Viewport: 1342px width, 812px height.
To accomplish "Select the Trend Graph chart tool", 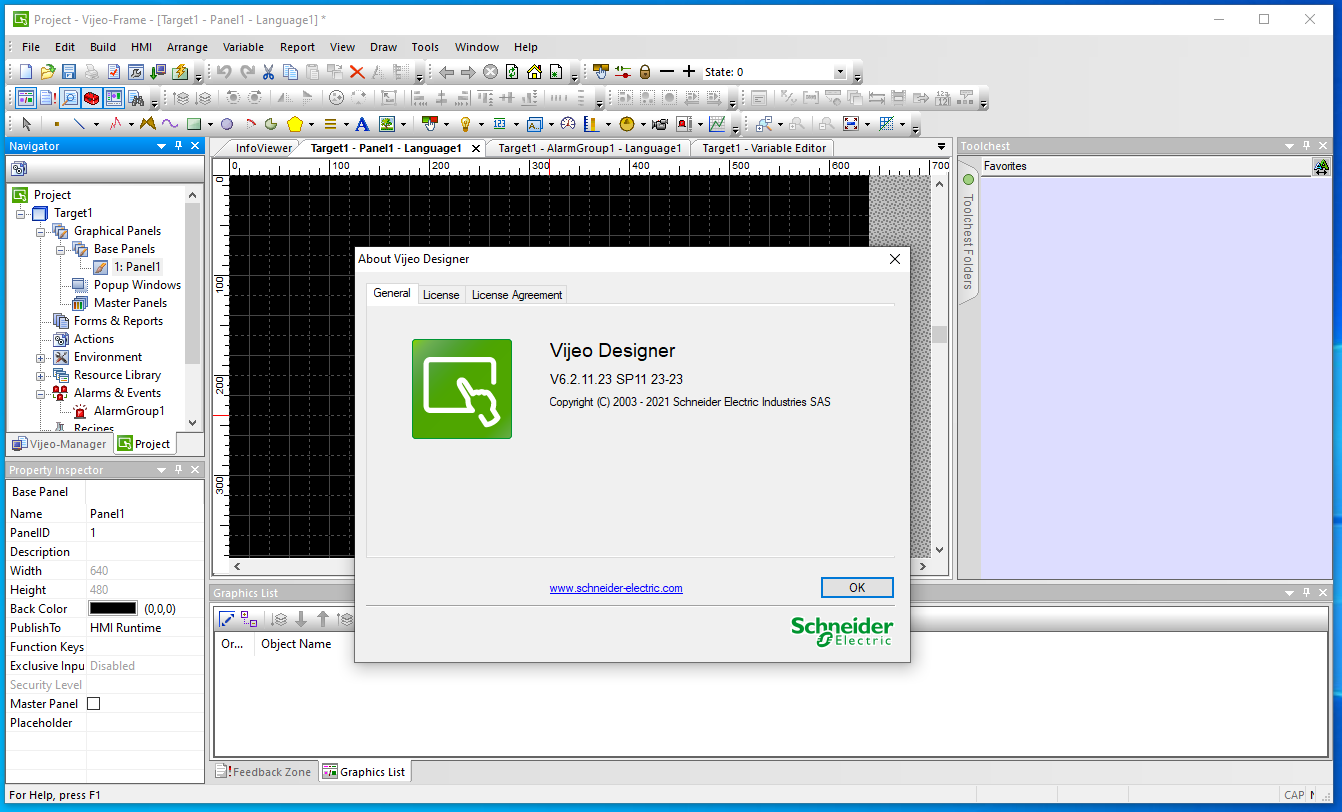I will pyautogui.click(x=718, y=124).
